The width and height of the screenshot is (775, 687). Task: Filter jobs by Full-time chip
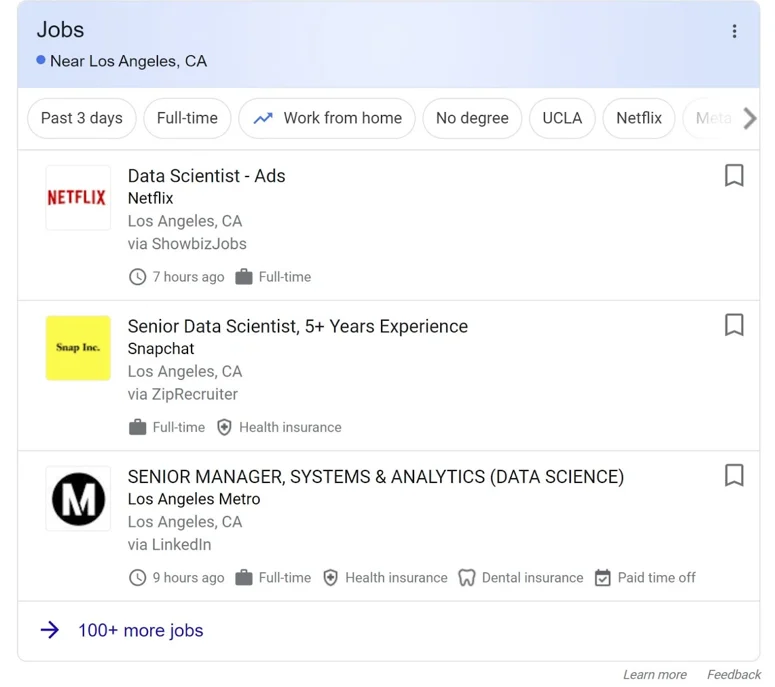tap(187, 118)
